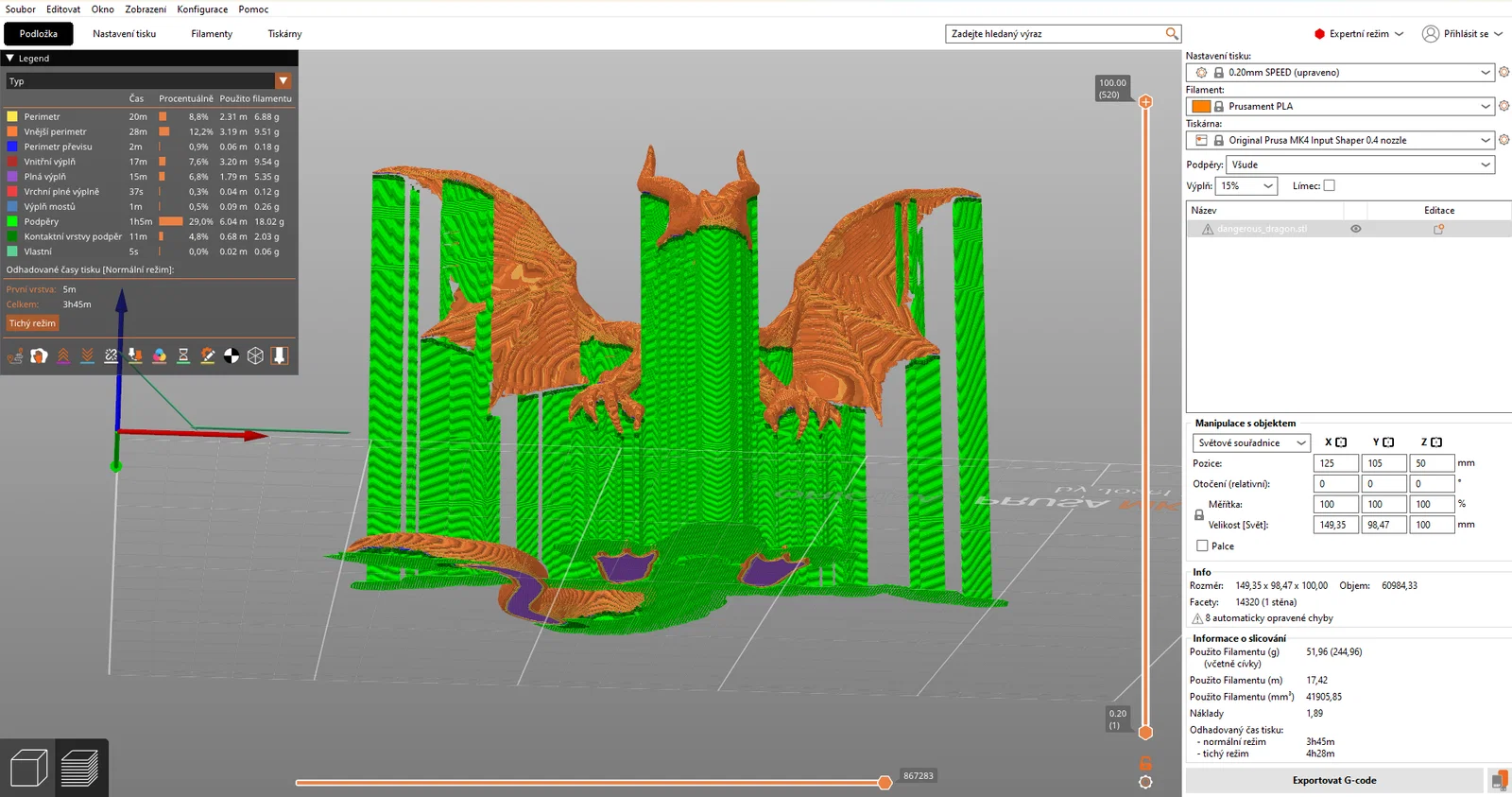Toggle center of gravity icon

[x=232, y=356]
